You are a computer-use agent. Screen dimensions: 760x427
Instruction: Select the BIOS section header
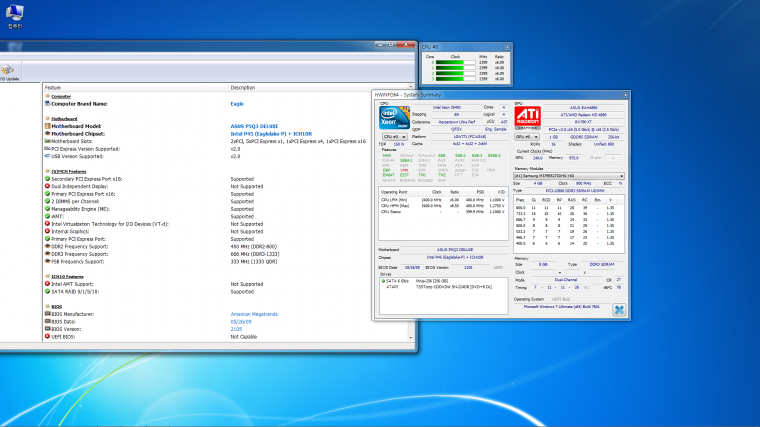coord(57,307)
